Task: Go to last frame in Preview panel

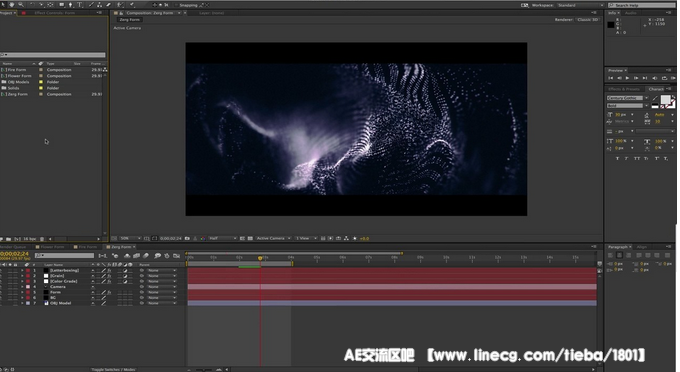Action: 645,78
